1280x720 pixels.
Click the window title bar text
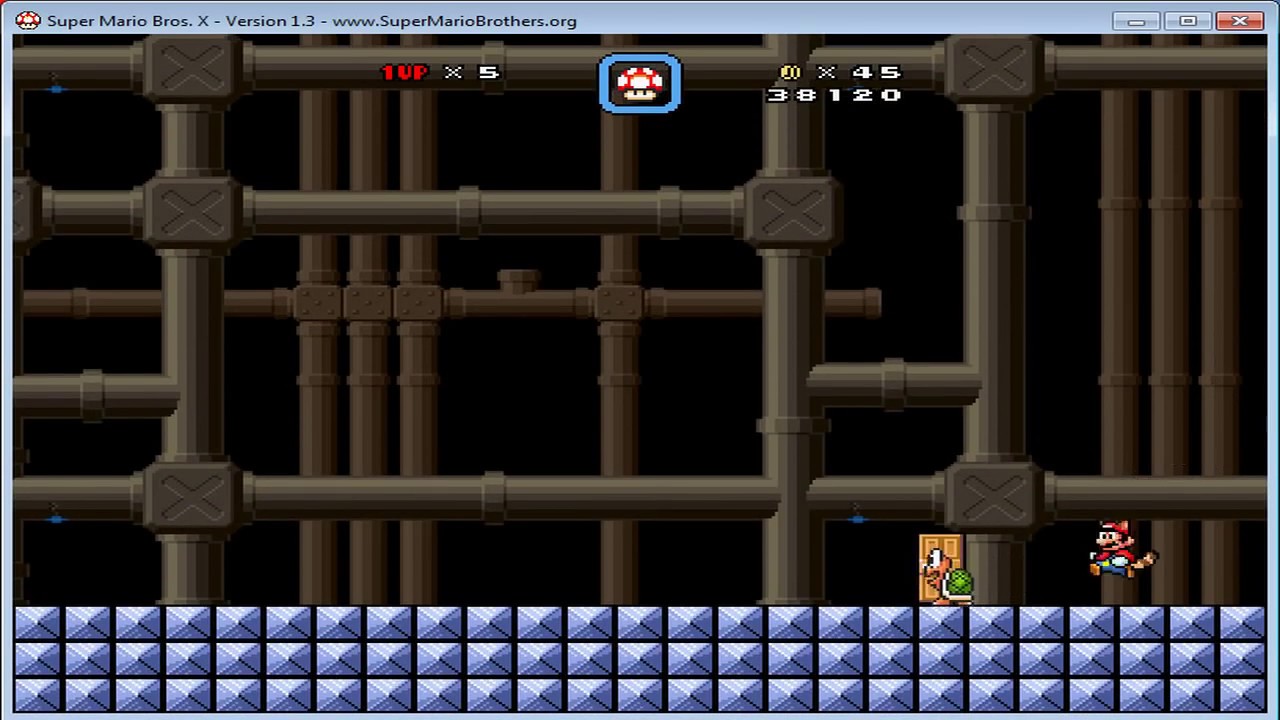[x=312, y=21]
